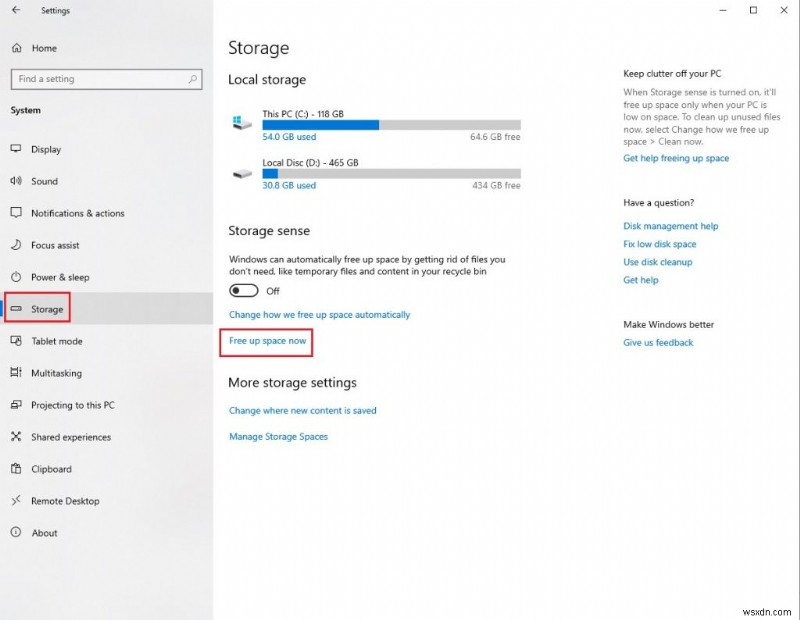Click Free up space now

(266, 342)
